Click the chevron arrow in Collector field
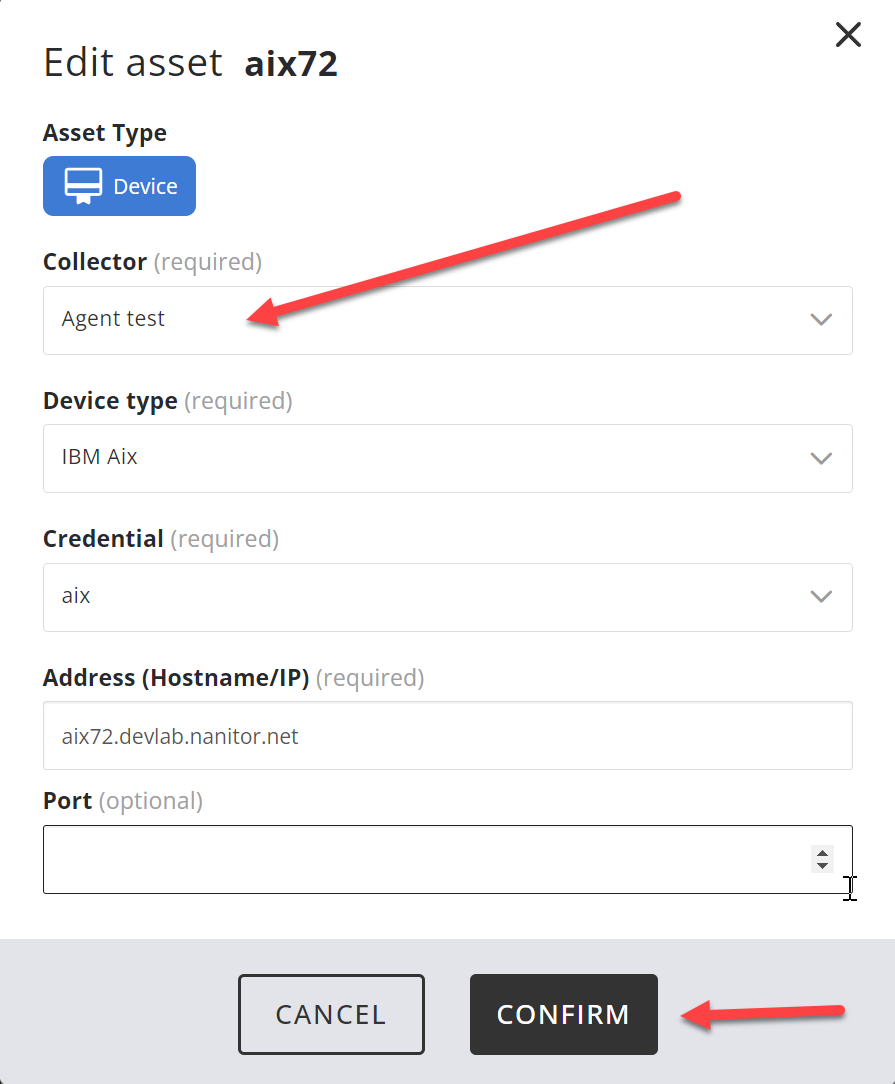The image size is (895, 1084). pos(821,320)
